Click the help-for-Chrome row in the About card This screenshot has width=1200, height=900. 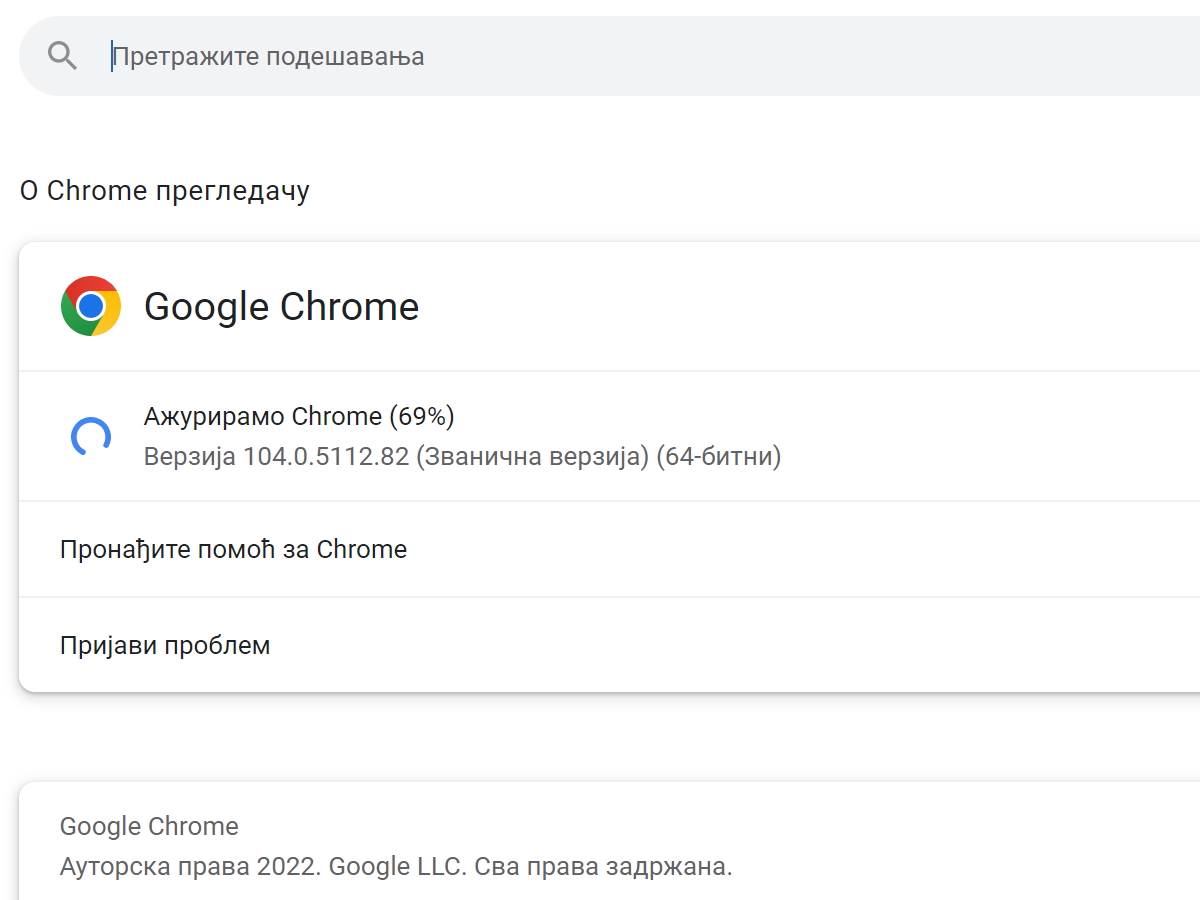point(233,549)
